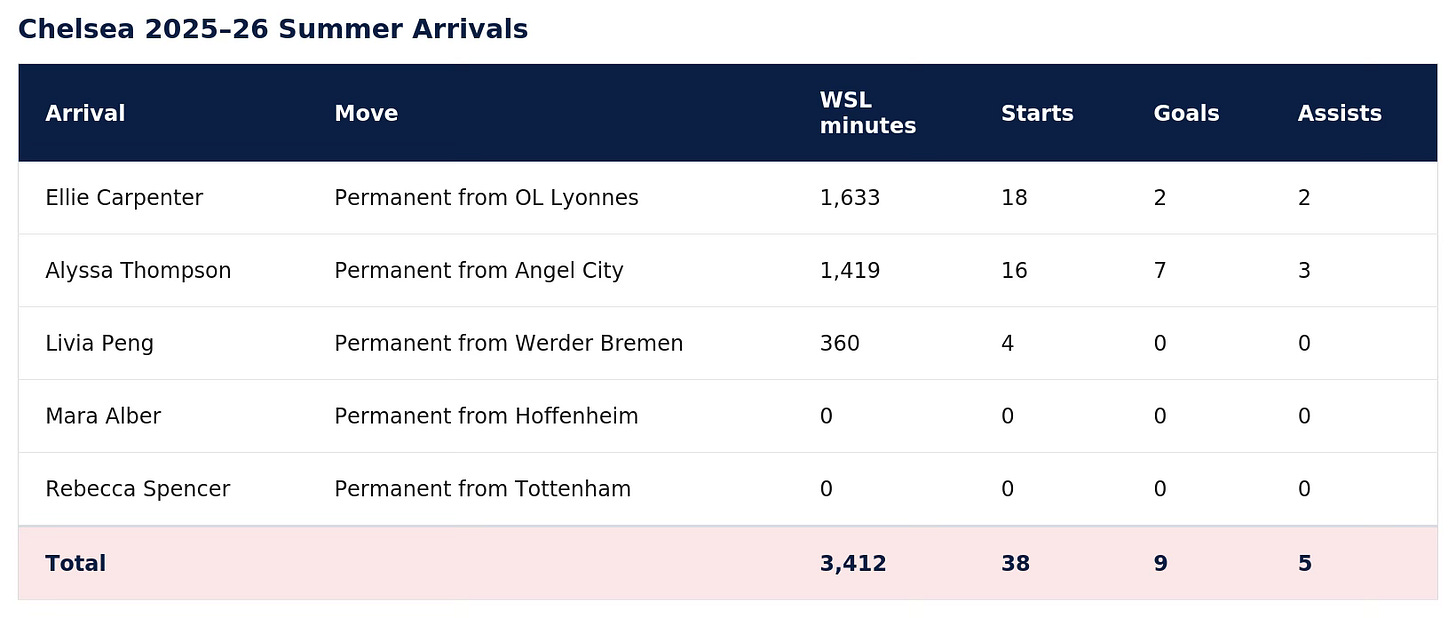Click Alyssa Thompson's 7 goals value
1456x618 pixels.
point(1160,271)
